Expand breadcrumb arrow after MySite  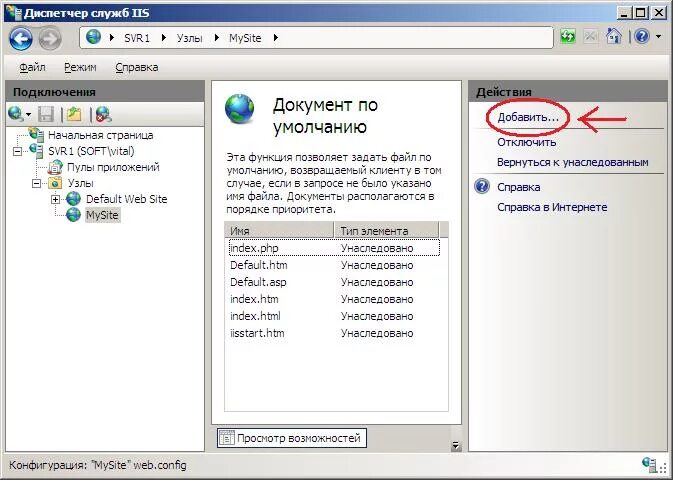point(276,38)
